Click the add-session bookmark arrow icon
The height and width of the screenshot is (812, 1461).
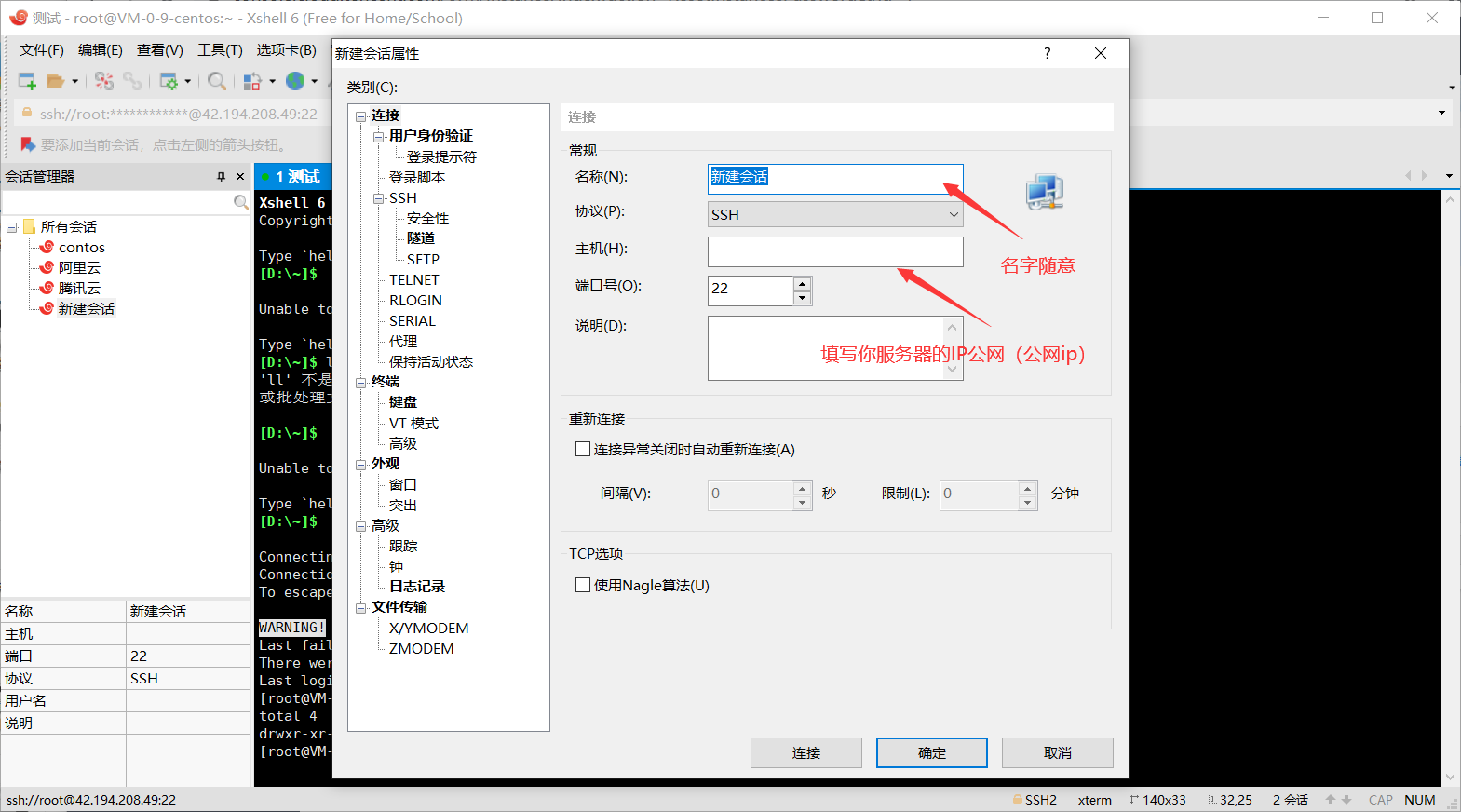coord(28,144)
